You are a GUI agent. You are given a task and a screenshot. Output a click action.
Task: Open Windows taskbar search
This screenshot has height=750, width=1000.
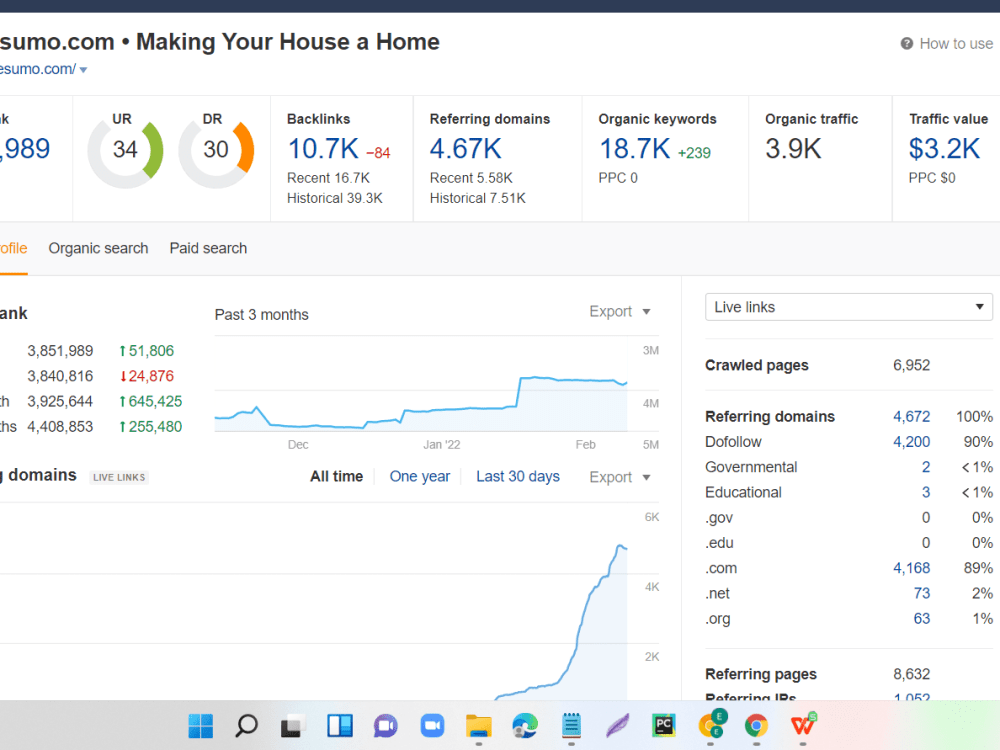[x=246, y=726]
